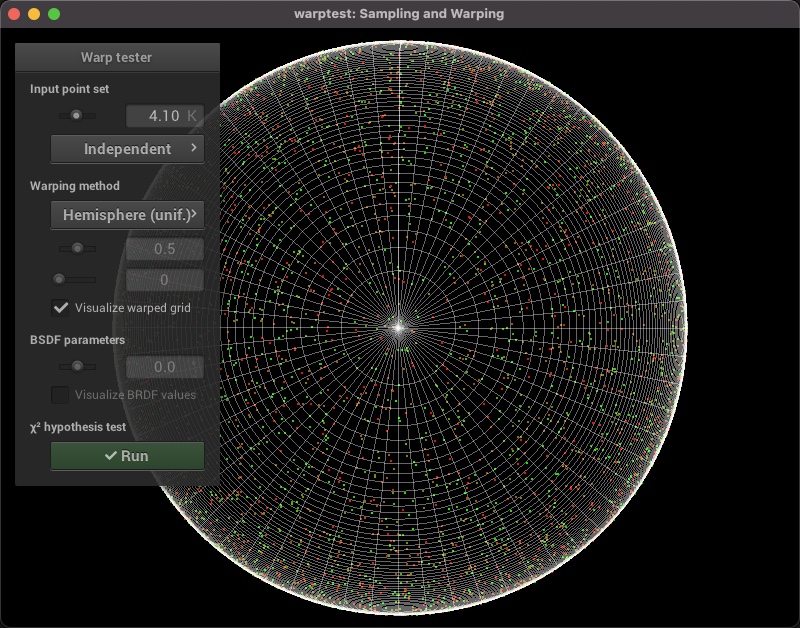Toggle the Visualize BRDF values checkbox
800x628 pixels.
tap(62, 394)
